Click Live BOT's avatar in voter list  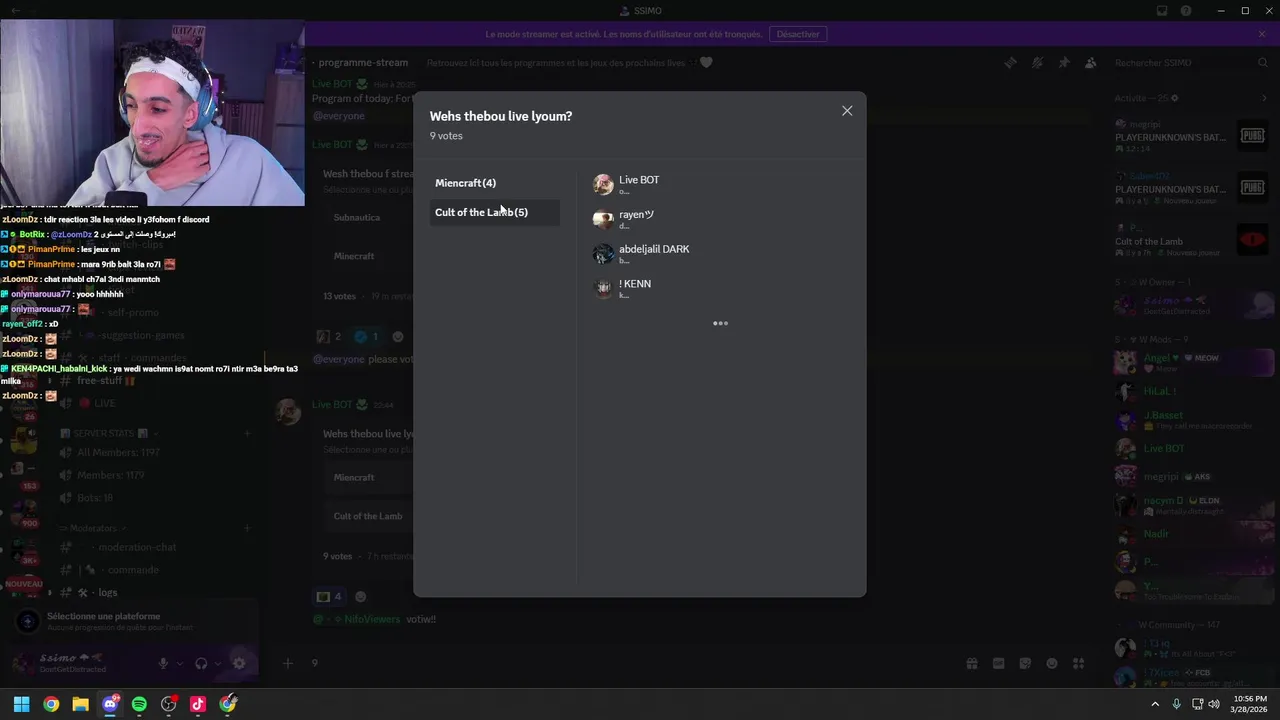(603, 185)
